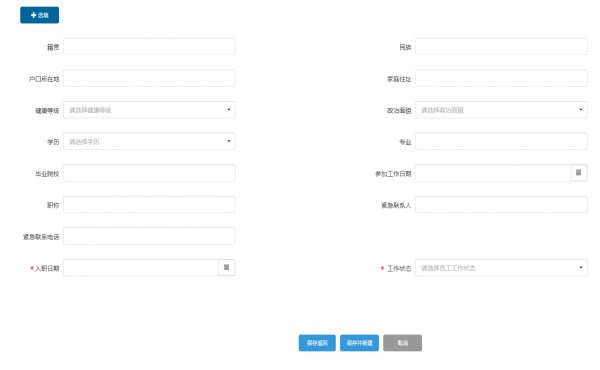
Task: Click the 保存并新建 button
Action: click(359, 343)
